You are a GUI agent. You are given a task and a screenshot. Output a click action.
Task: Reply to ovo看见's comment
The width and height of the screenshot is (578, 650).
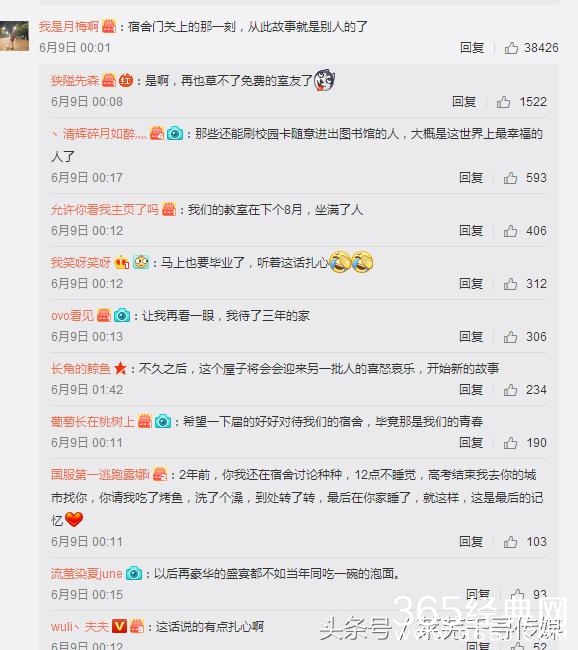471,337
